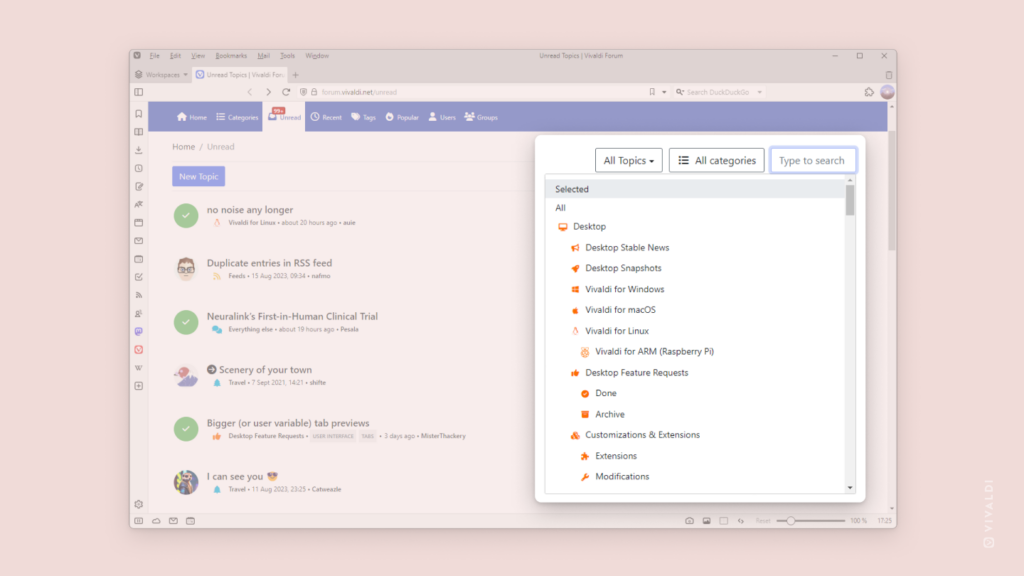The image size is (1024, 576).
Task: Open page actions code icon
Action: coord(741,521)
